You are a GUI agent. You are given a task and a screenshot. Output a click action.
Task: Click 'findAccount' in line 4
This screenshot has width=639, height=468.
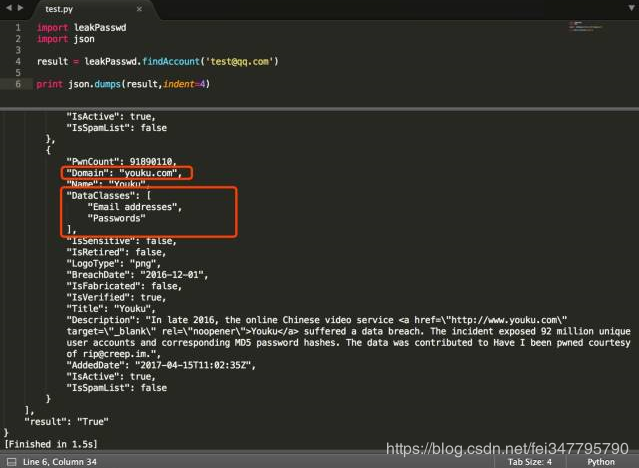tap(171, 62)
